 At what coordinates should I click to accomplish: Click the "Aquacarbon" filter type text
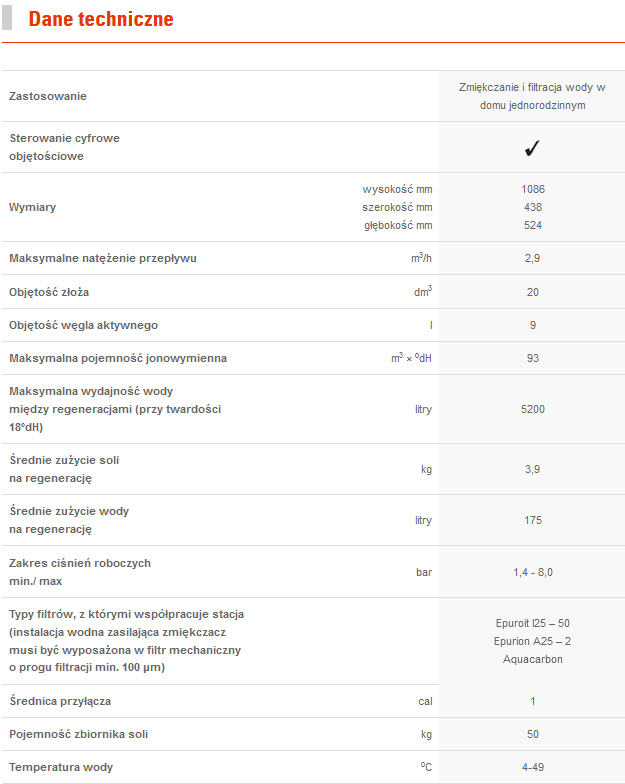click(532, 659)
